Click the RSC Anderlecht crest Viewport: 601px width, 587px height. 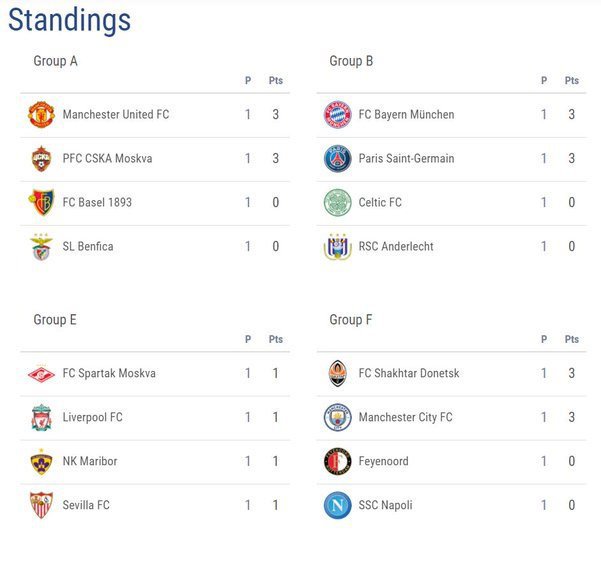(x=337, y=247)
